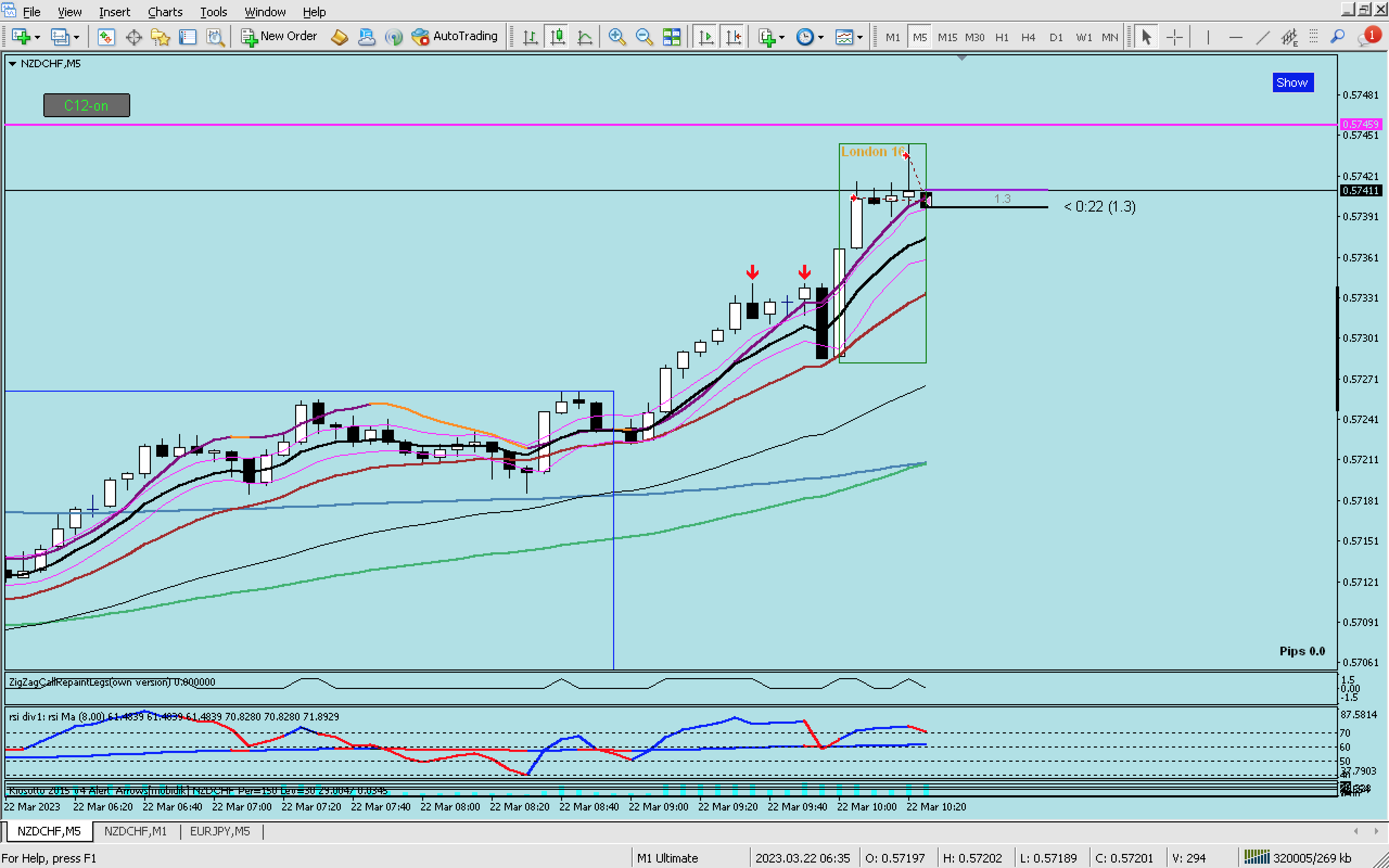Switch chart to candlesticks mode

(557, 37)
